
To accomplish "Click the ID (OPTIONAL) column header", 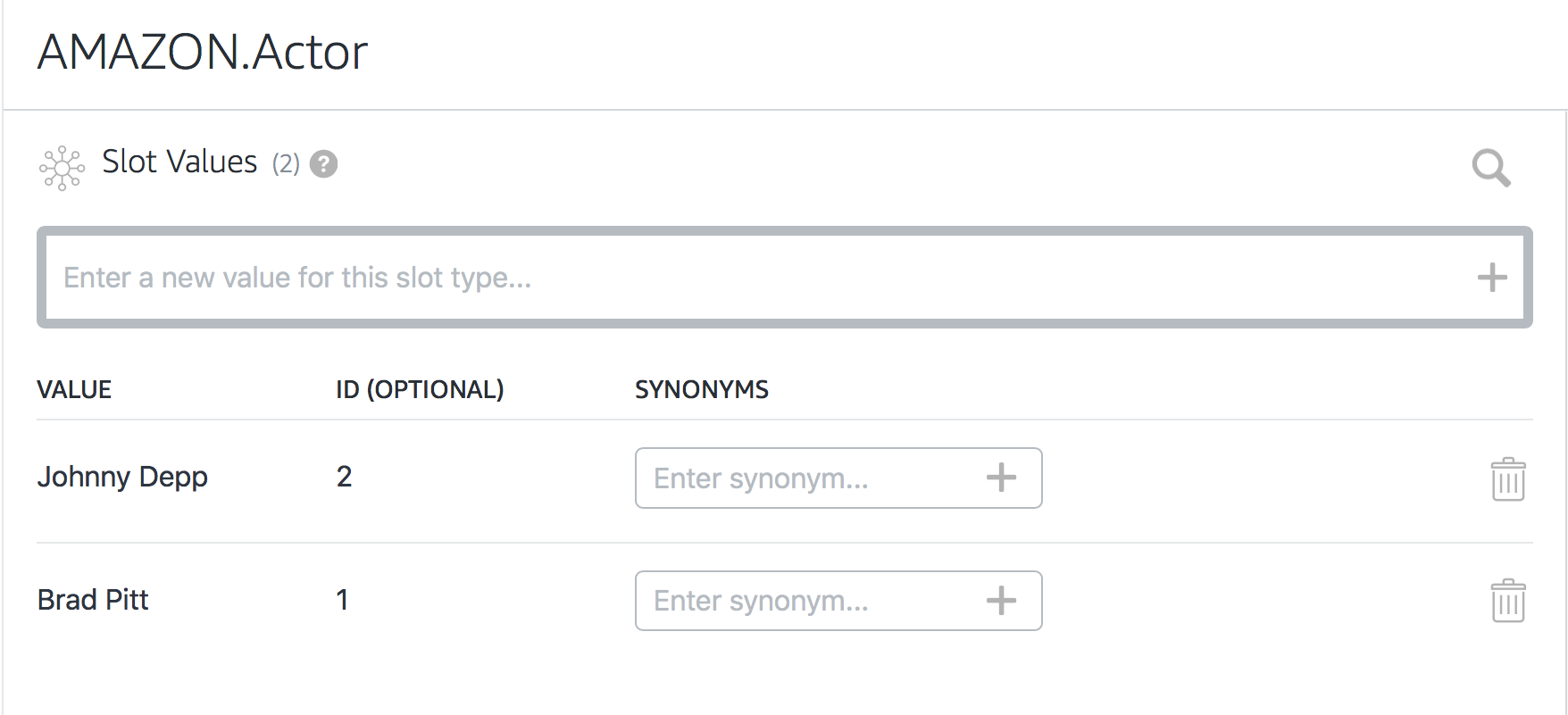I will [420, 390].
